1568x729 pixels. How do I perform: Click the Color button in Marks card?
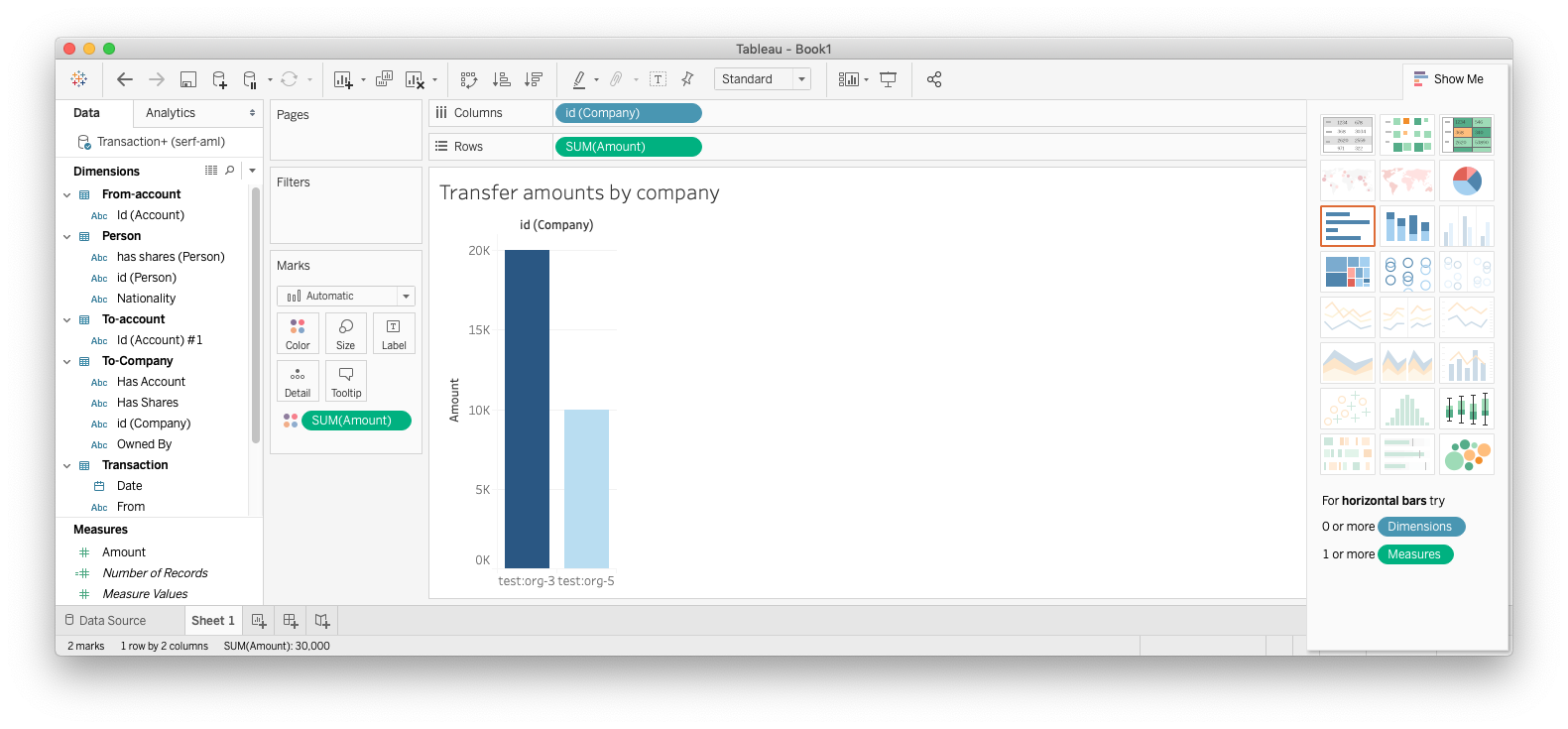tap(298, 333)
